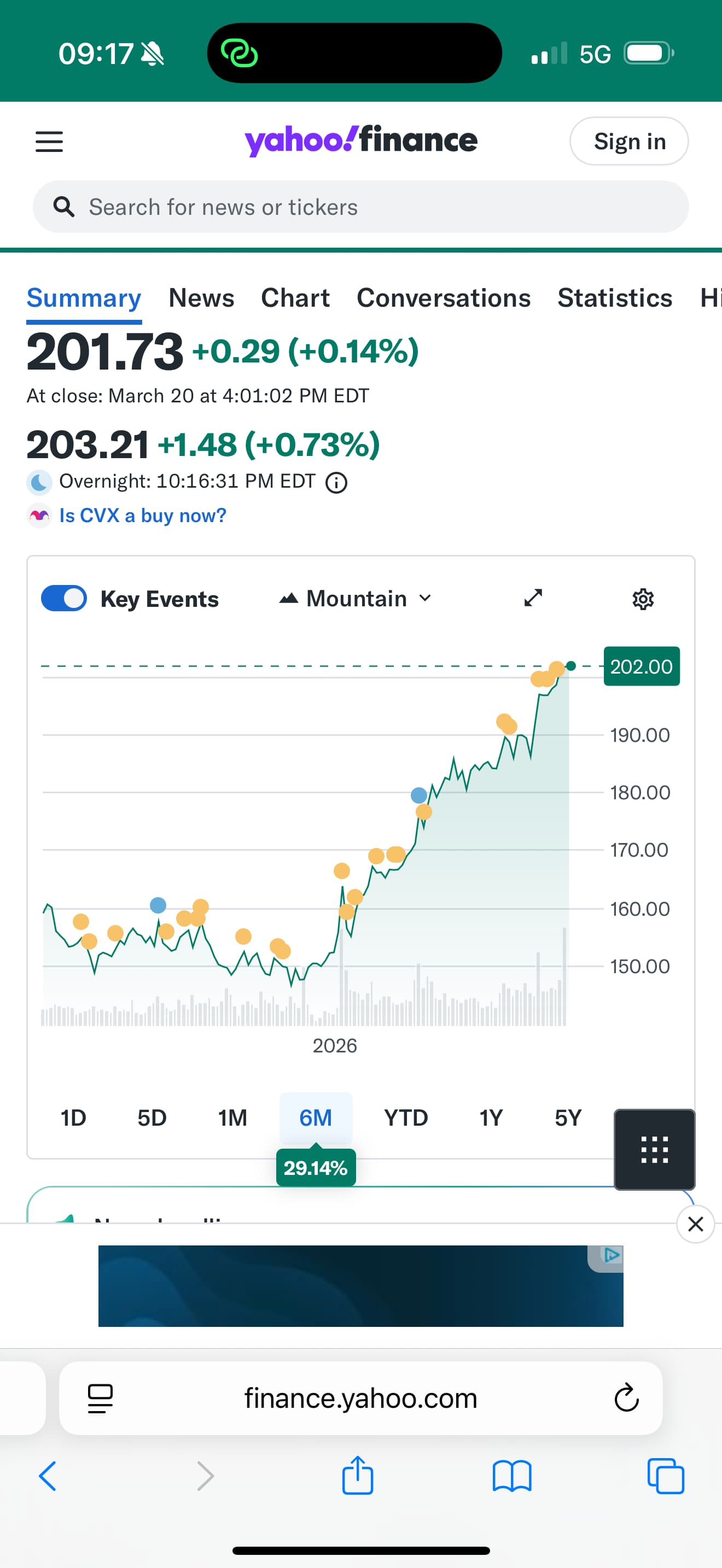Tap the overnight price info icon
Screen dimensions: 722x1568
coord(336,483)
